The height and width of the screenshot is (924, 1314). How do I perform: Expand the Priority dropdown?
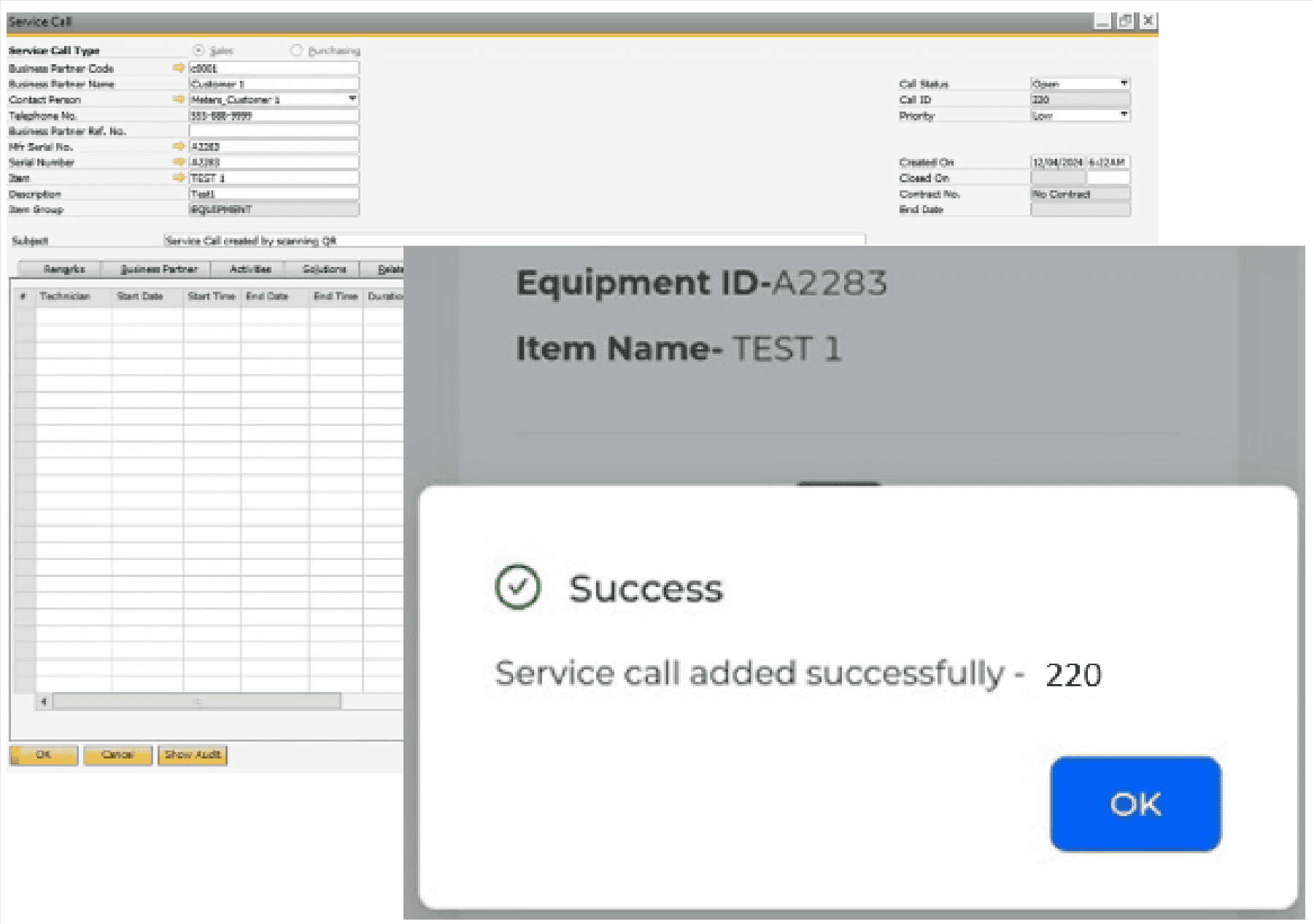point(1124,115)
